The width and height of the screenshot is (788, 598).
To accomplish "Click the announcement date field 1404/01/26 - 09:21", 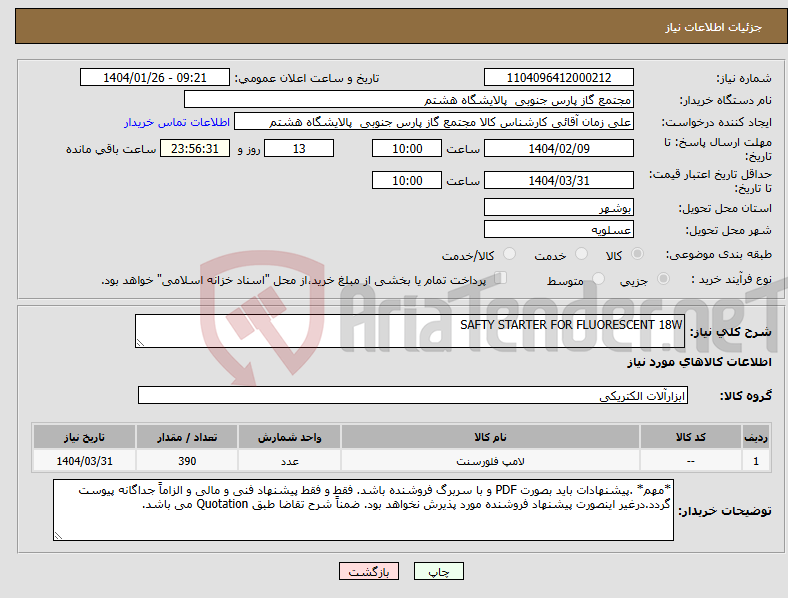I will [x=155, y=77].
